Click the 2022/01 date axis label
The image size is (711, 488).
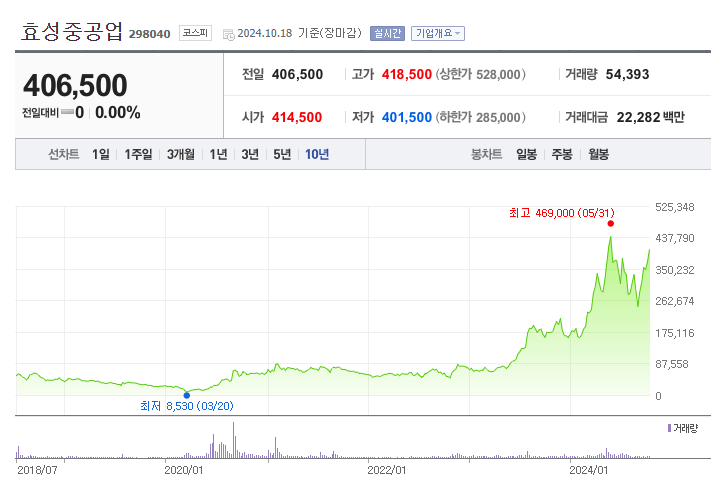(x=386, y=470)
